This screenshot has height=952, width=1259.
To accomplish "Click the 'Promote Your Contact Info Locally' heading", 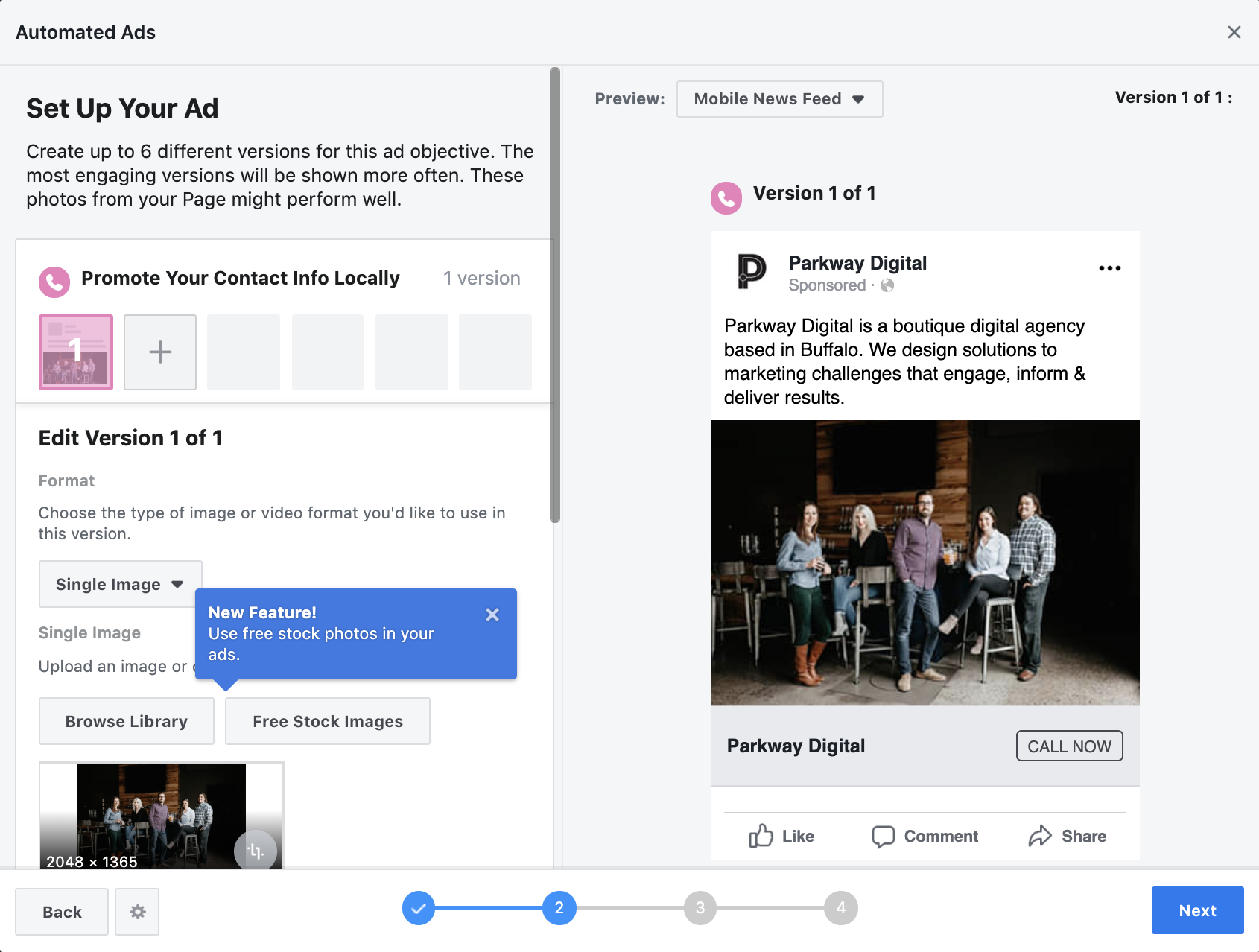I will 241,278.
